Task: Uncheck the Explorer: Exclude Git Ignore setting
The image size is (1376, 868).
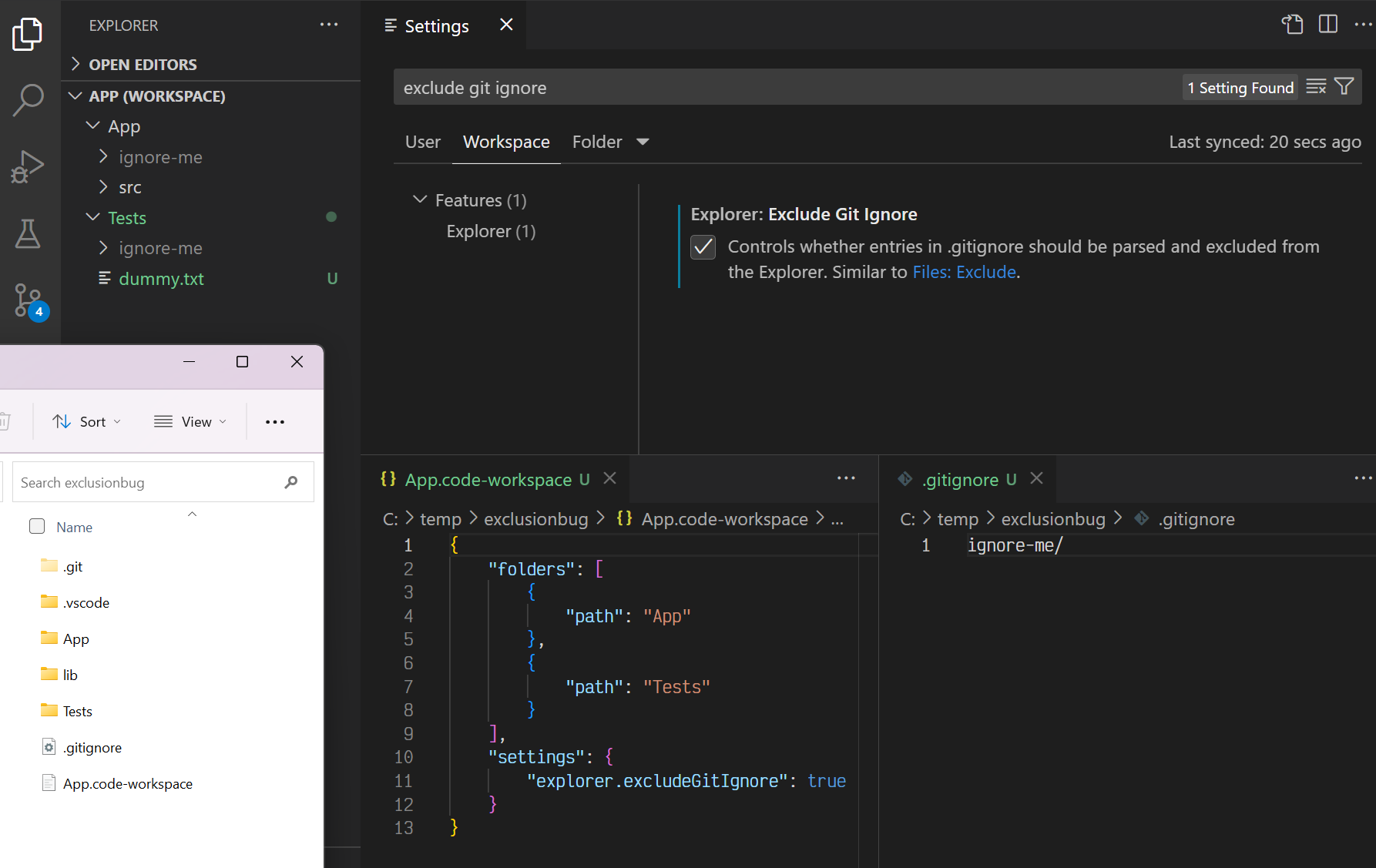Action: coord(703,246)
